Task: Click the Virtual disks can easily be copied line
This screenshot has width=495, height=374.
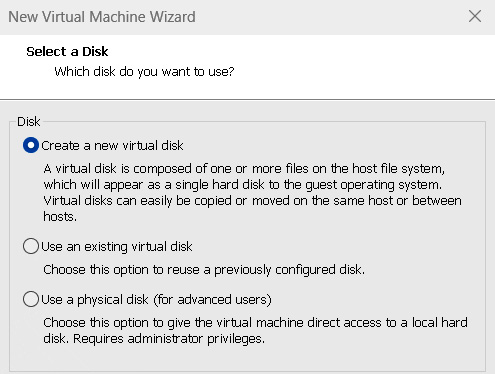Action: point(252,201)
